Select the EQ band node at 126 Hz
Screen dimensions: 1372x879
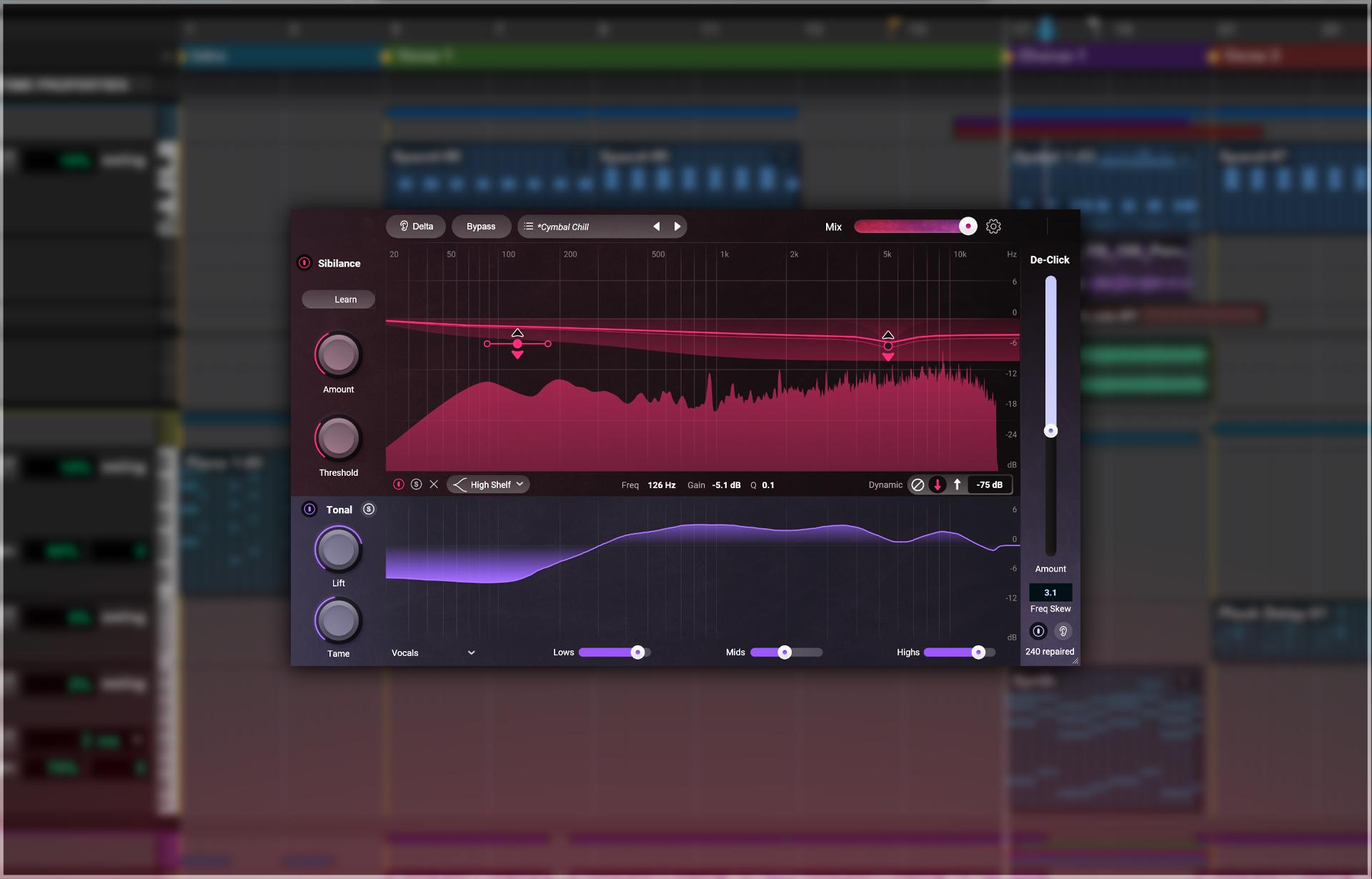coord(517,344)
